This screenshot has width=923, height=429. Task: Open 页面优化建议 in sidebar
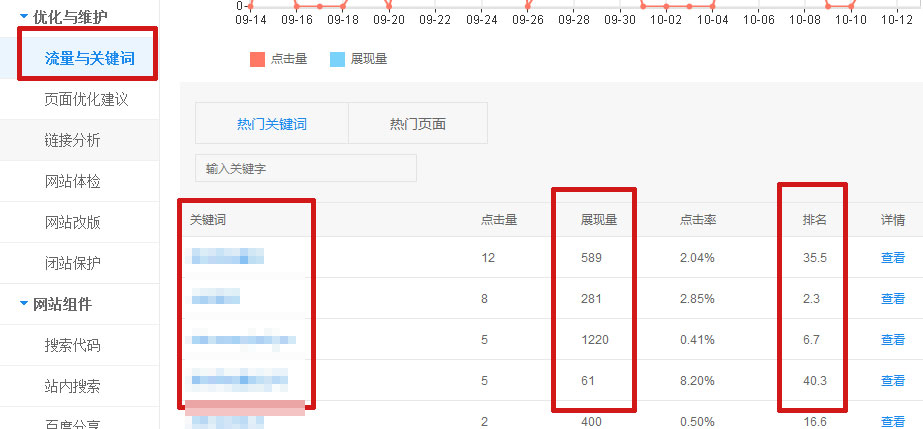(87, 99)
